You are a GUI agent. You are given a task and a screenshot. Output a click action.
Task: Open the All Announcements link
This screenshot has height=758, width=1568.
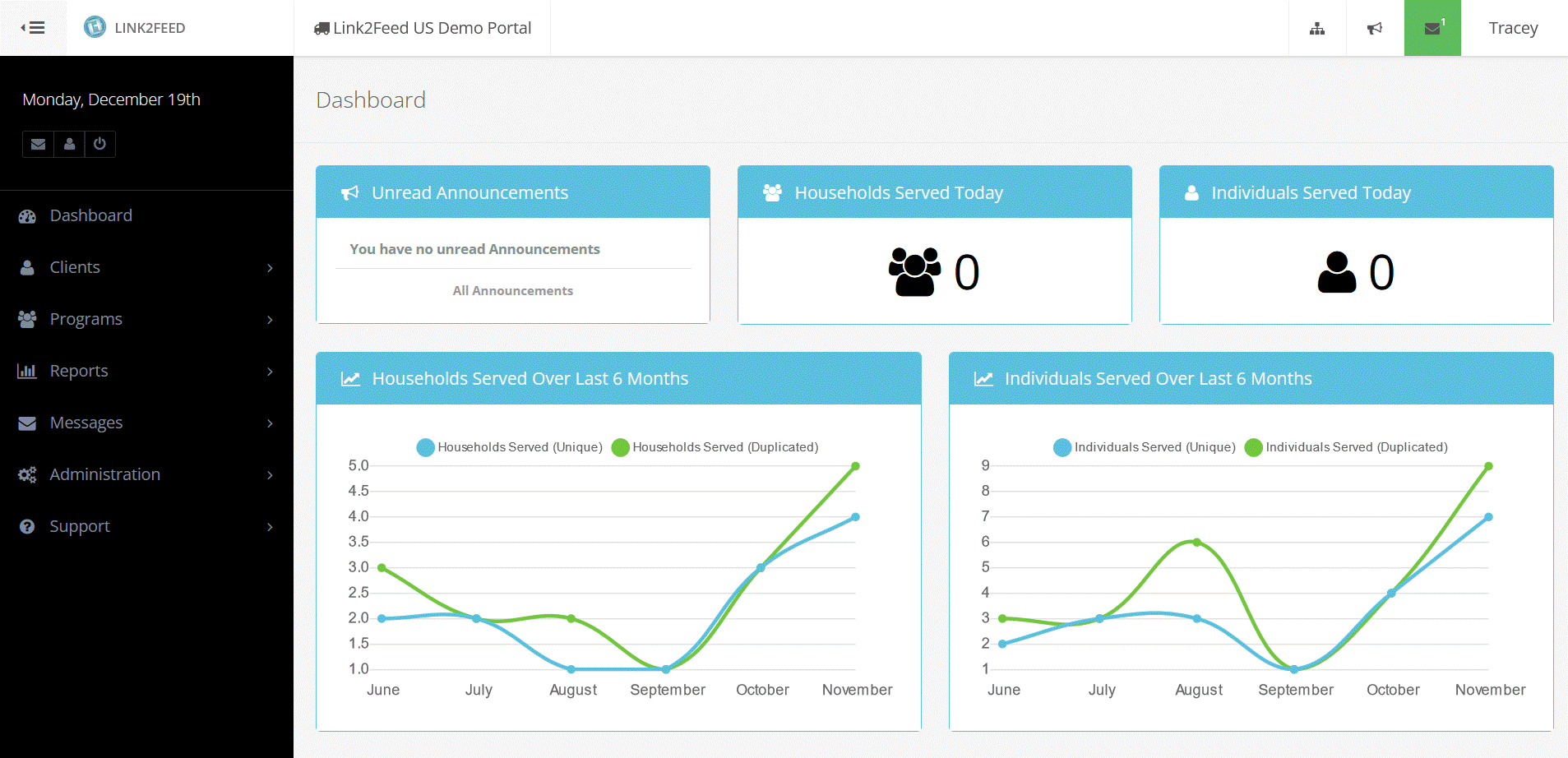(x=512, y=291)
